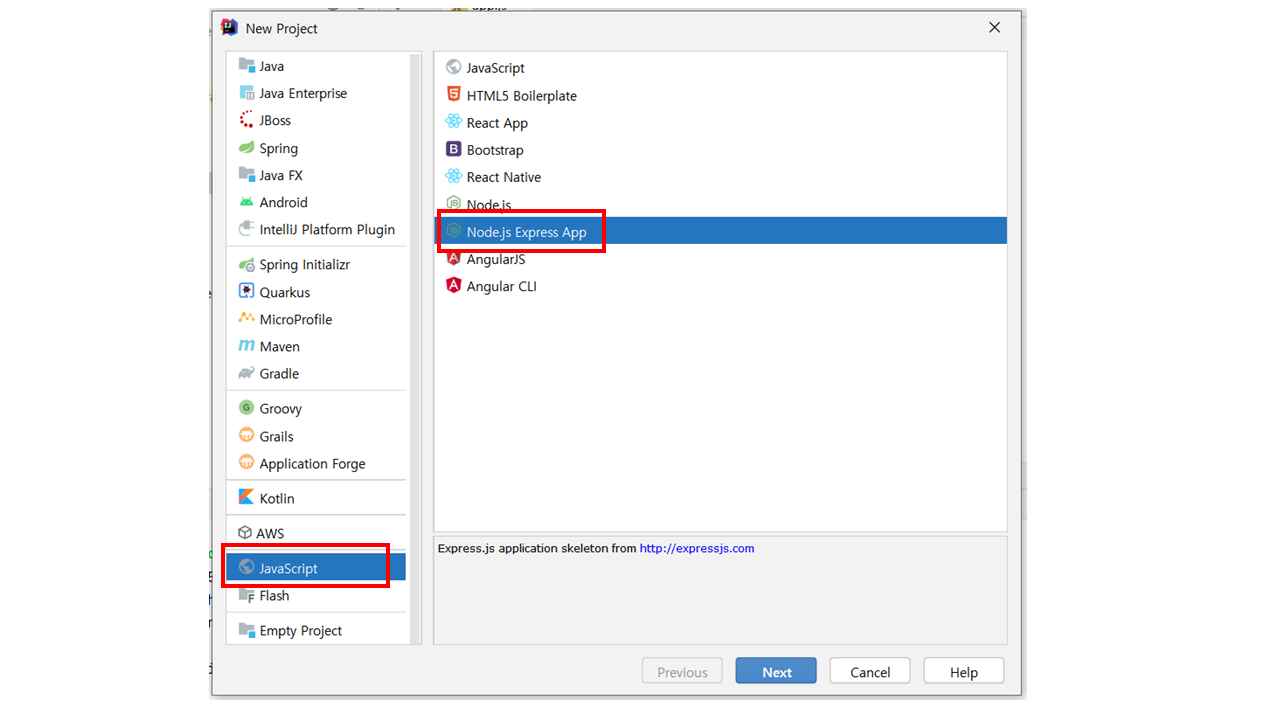
Task: Click the React Native atom icon
Action: coord(454,176)
